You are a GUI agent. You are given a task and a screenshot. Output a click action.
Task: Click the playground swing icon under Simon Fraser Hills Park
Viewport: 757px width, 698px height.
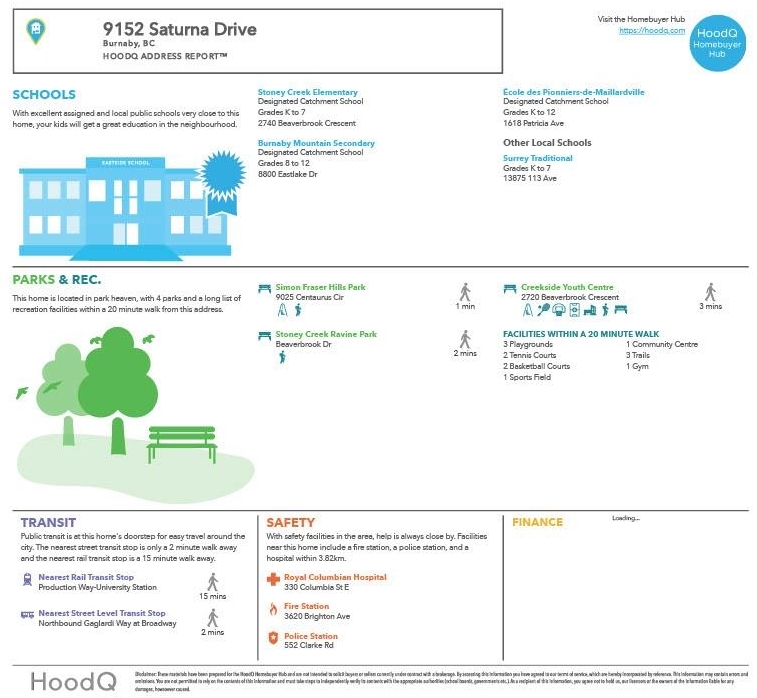pyautogui.click(x=282, y=310)
